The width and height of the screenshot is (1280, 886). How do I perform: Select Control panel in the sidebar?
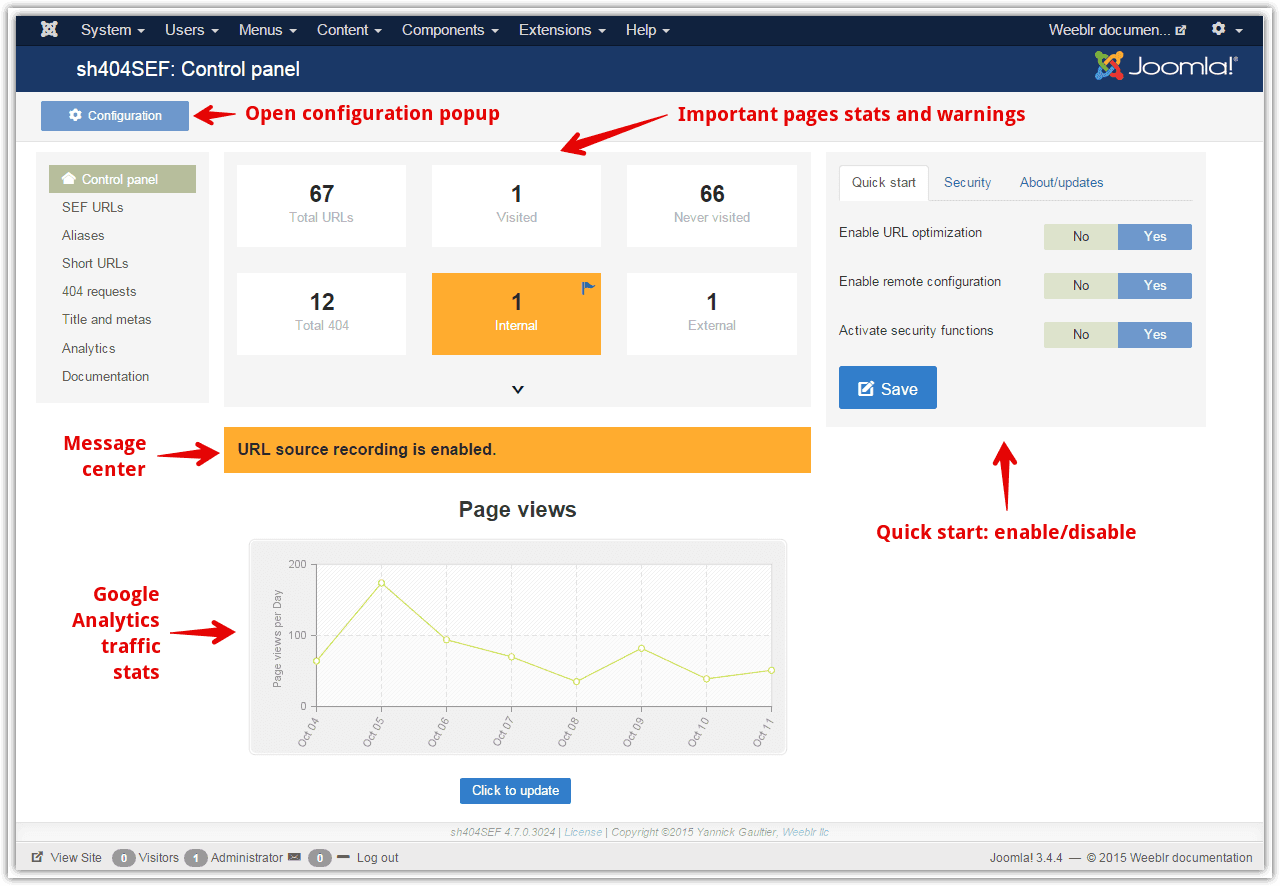click(x=122, y=179)
